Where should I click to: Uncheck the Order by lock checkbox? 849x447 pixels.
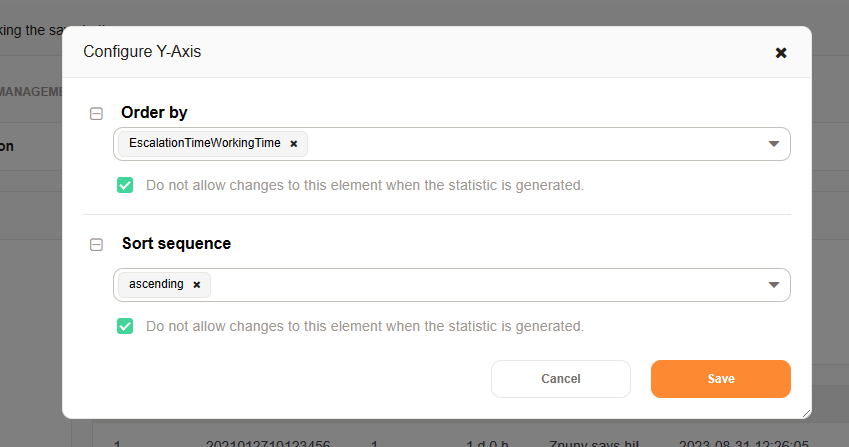125,185
